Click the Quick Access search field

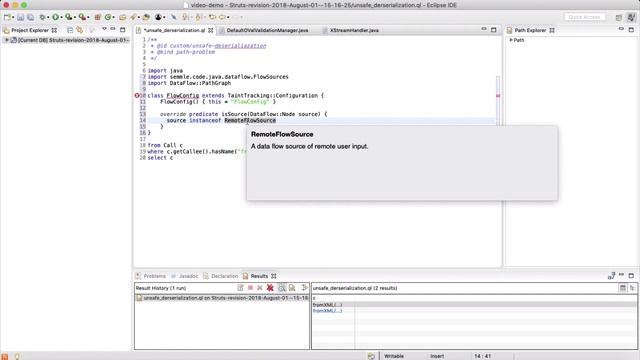(x=584, y=17)
